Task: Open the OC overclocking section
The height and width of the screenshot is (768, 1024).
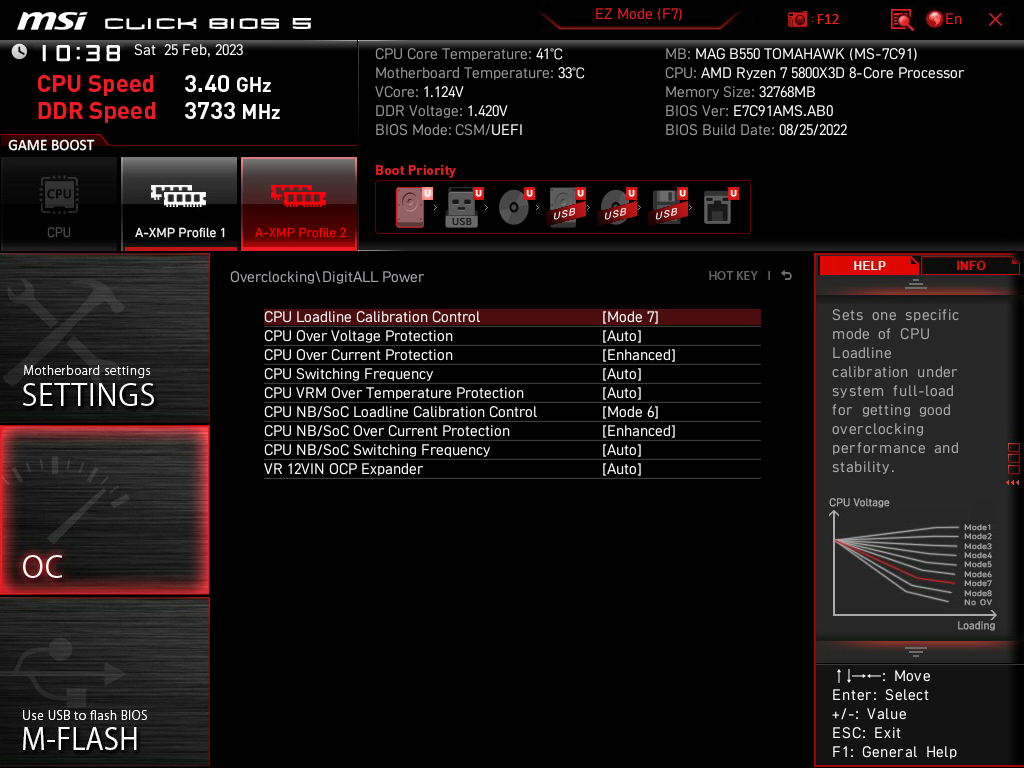Action: [x=104, y=510]
